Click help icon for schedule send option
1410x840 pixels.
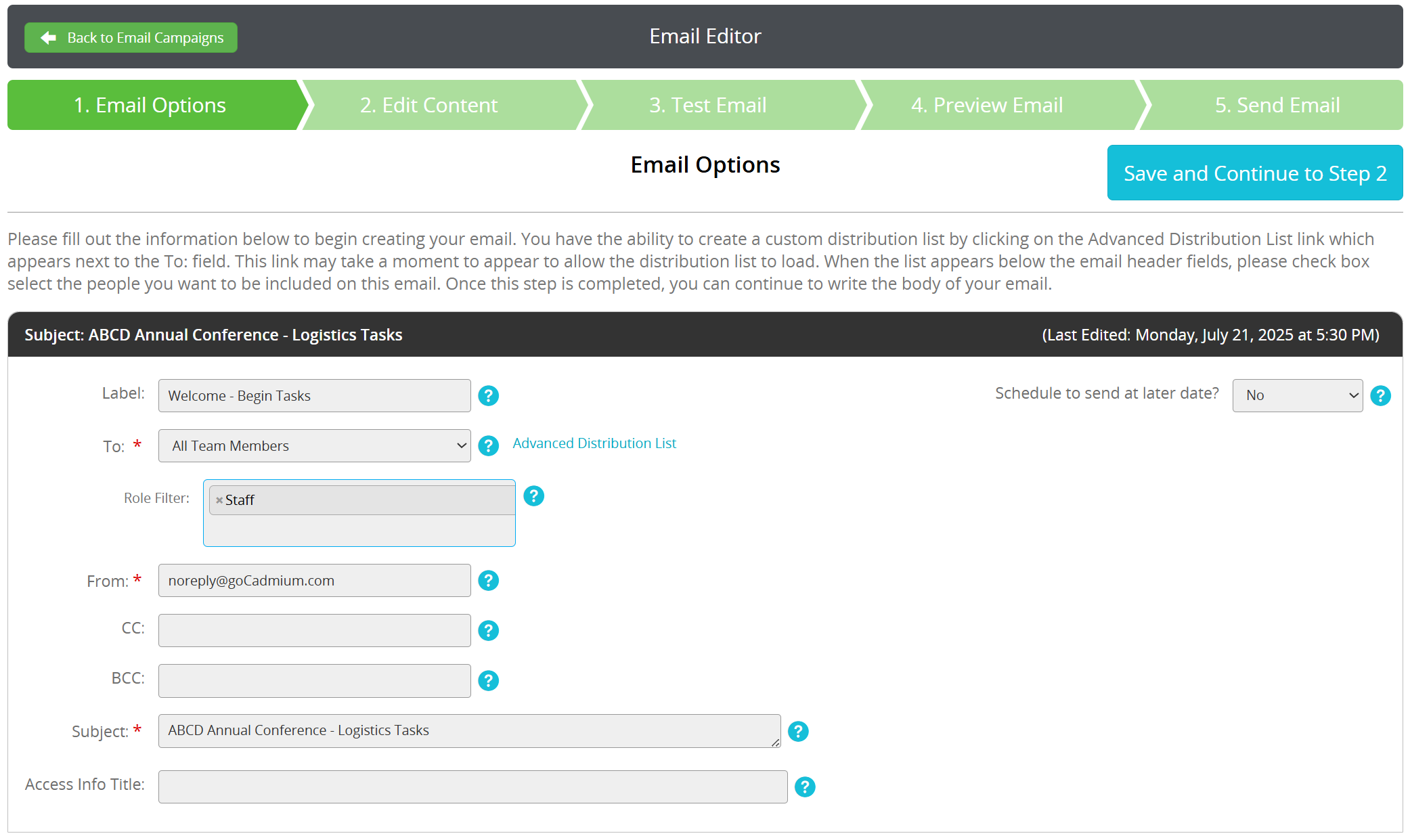point(1380,395)
